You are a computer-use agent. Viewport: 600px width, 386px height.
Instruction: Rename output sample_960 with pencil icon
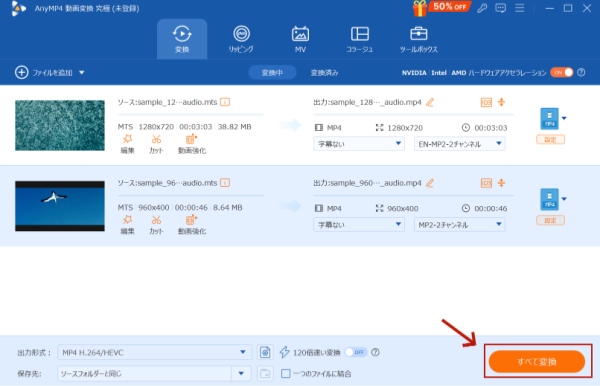pos(430,183)
